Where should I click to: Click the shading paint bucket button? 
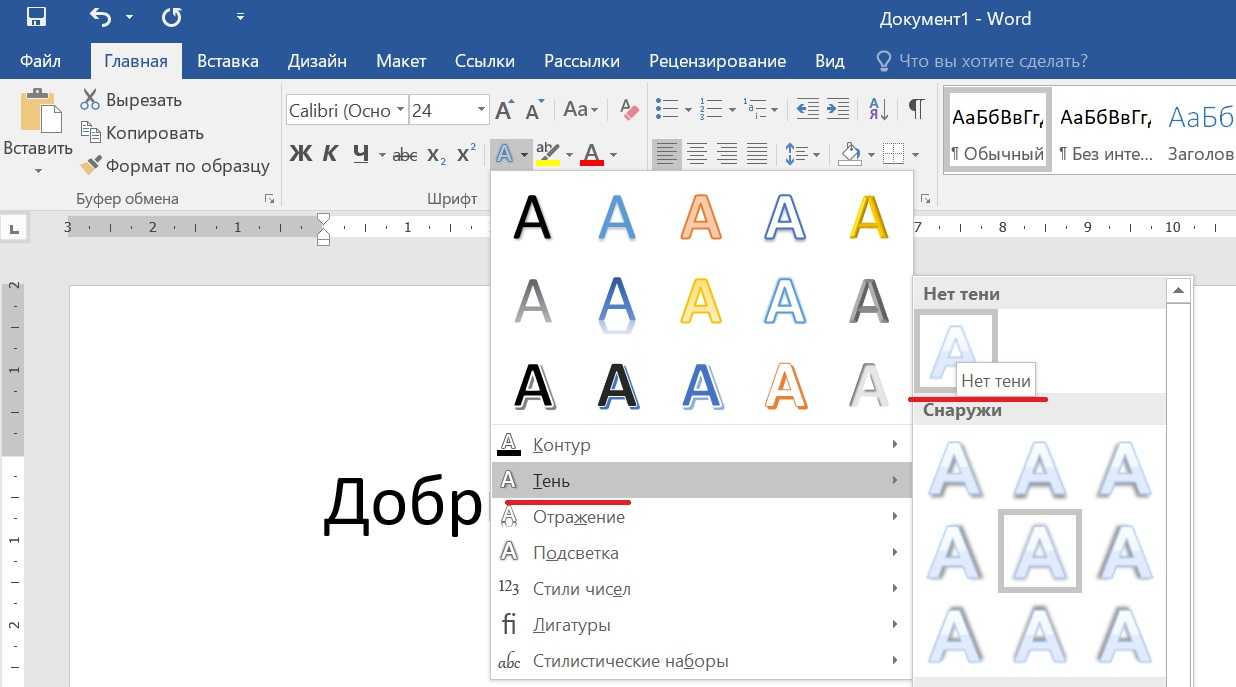tap(850, 154)
